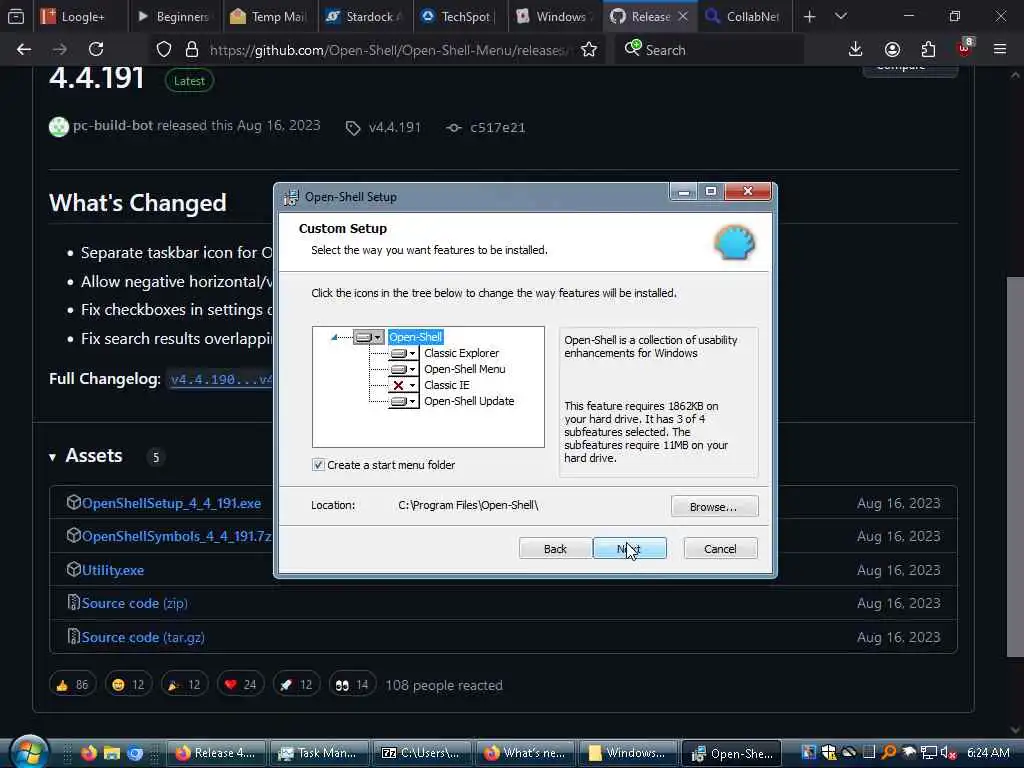Click the heart reaction with 24
This screenshot has width=1024, height=768.
240,684
